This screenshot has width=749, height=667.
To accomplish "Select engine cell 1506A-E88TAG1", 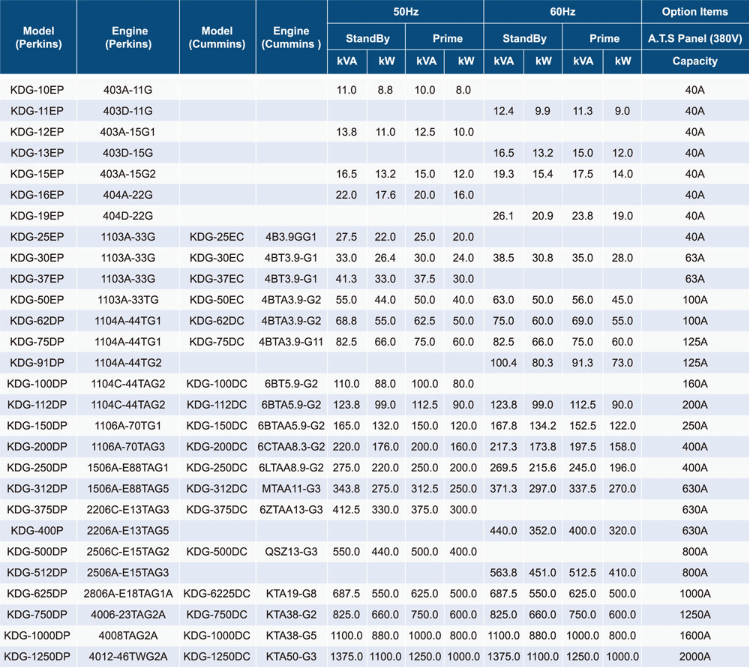I will 128,468.
